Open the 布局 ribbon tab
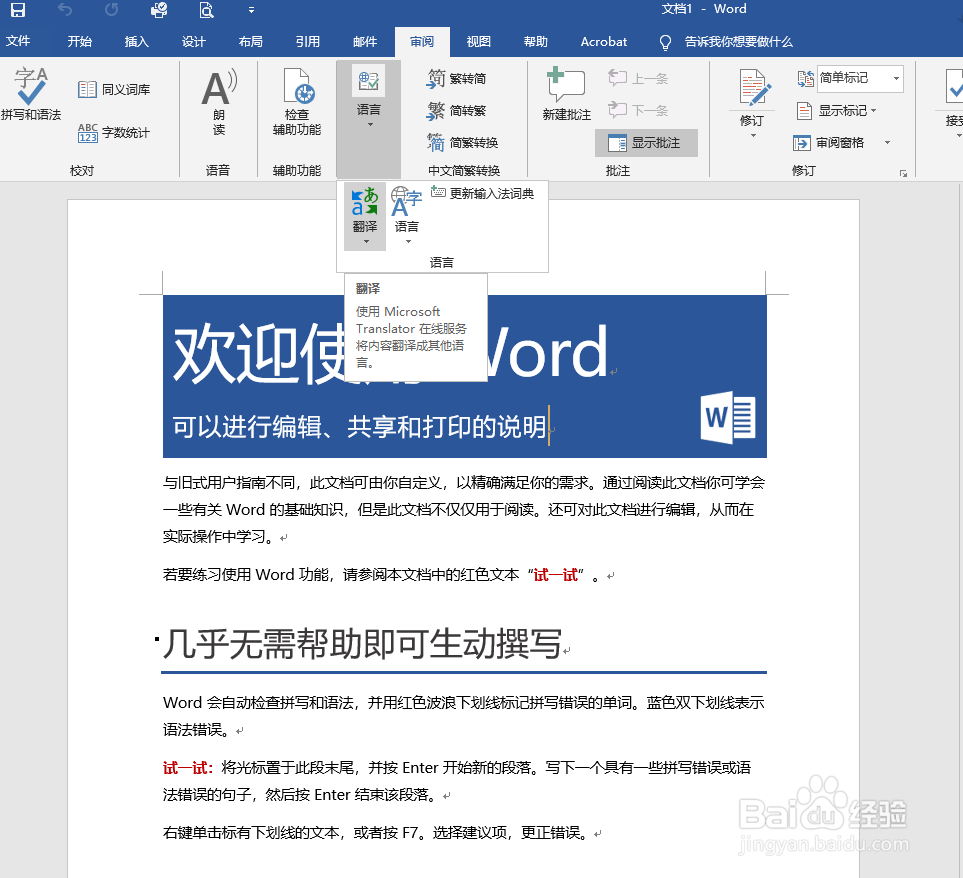The height and width of the screenshot is (878, 963). click(x=251, y=41)
